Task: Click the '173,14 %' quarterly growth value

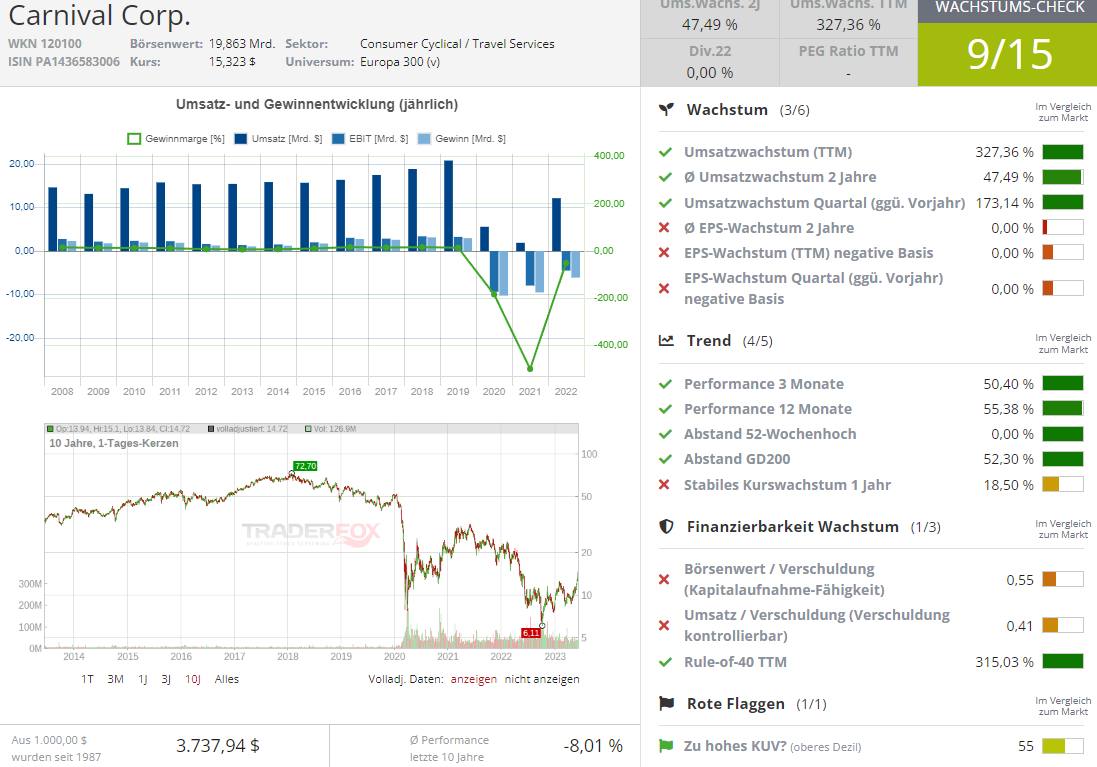Action: [x=1005, y=203]
